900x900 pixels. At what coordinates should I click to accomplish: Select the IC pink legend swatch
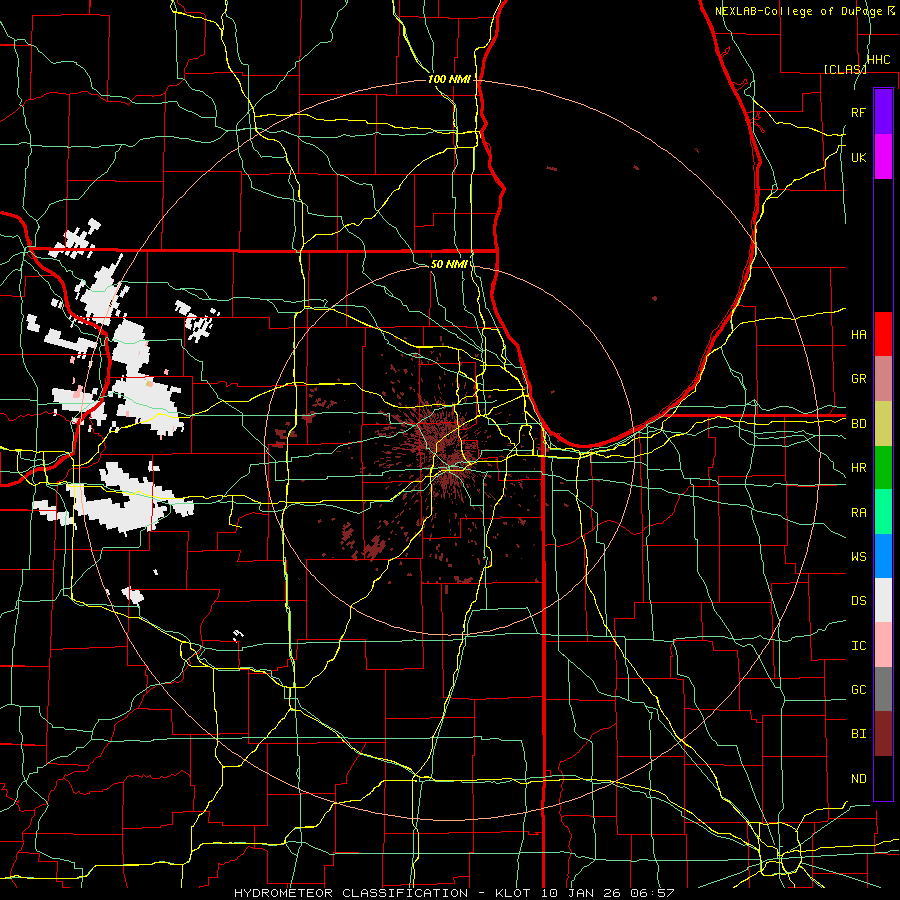(883, 645)
